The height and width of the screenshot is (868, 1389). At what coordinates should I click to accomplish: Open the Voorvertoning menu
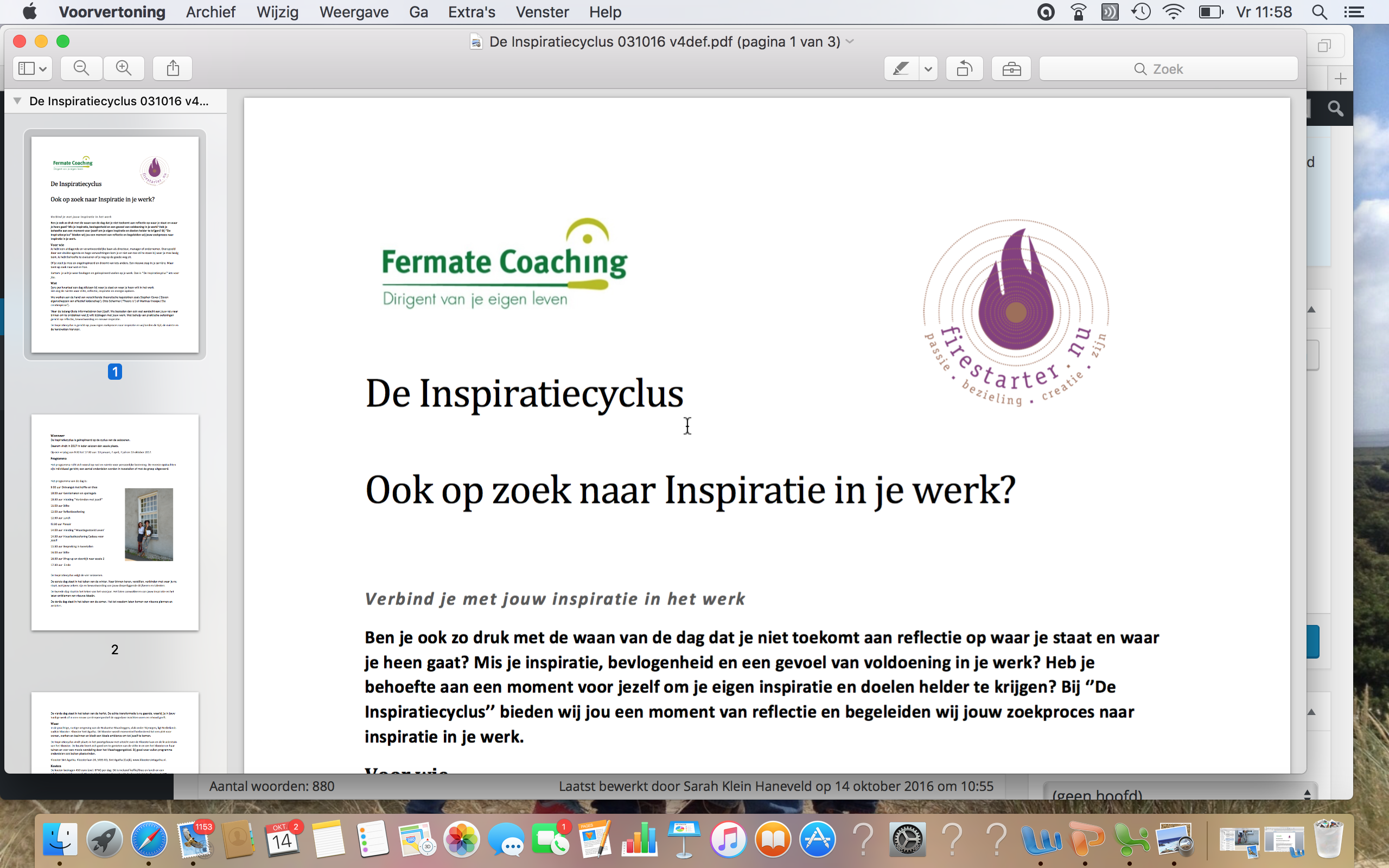[112, 12]
